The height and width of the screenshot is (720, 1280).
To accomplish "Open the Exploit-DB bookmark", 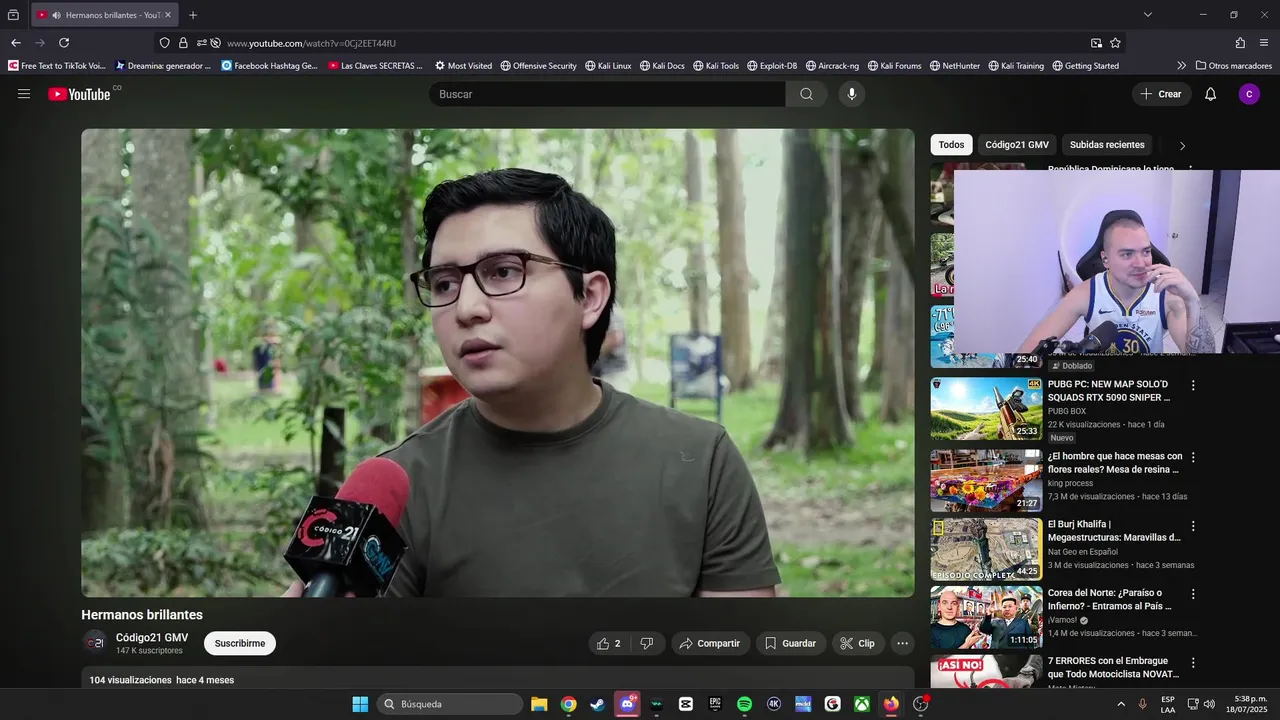I will [772, 66].
